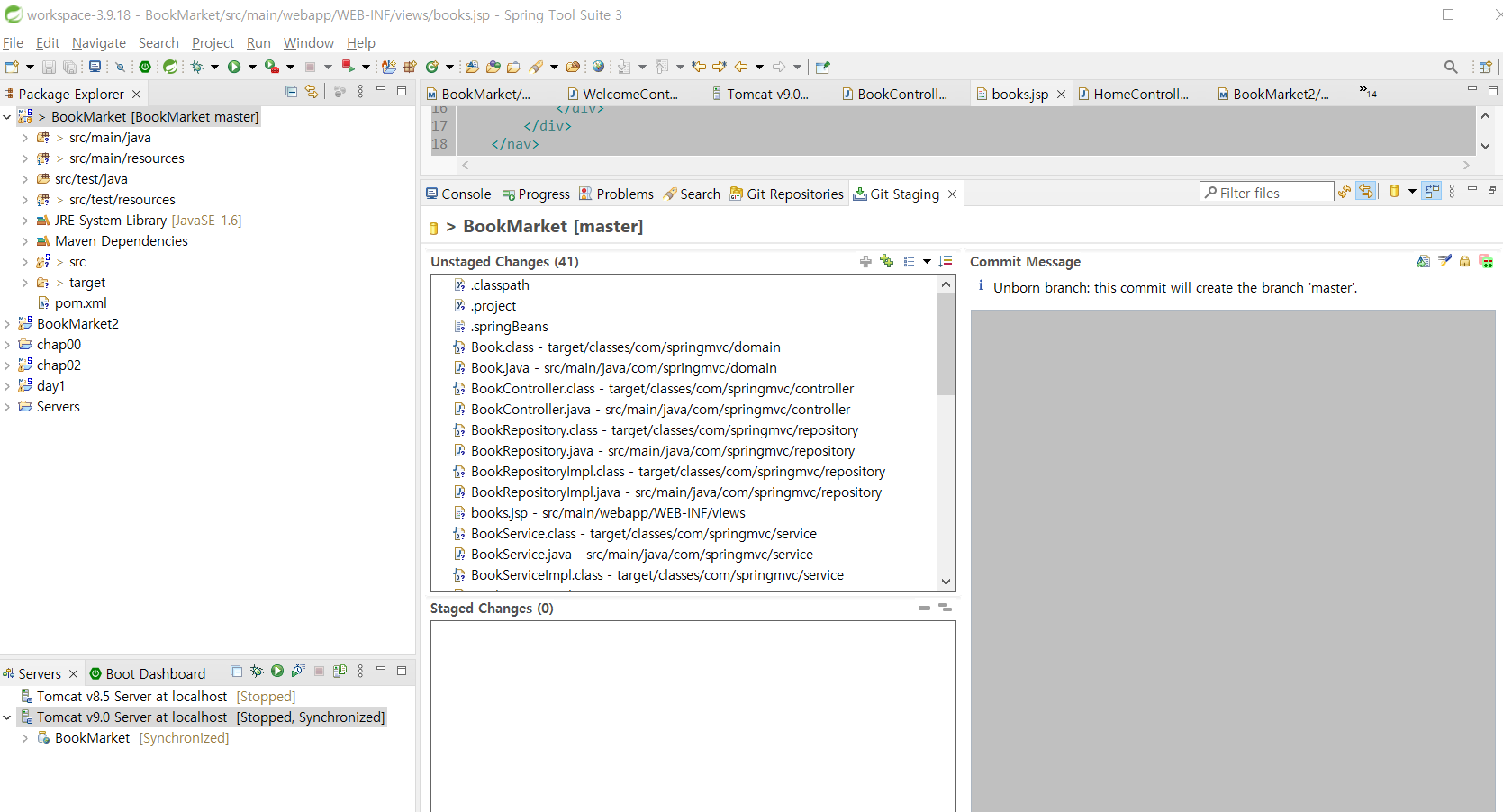Viewport: 1503px width, 812px height.
Task: Click the gray plus Add selected files icon
Action: (x=865, y=262)
